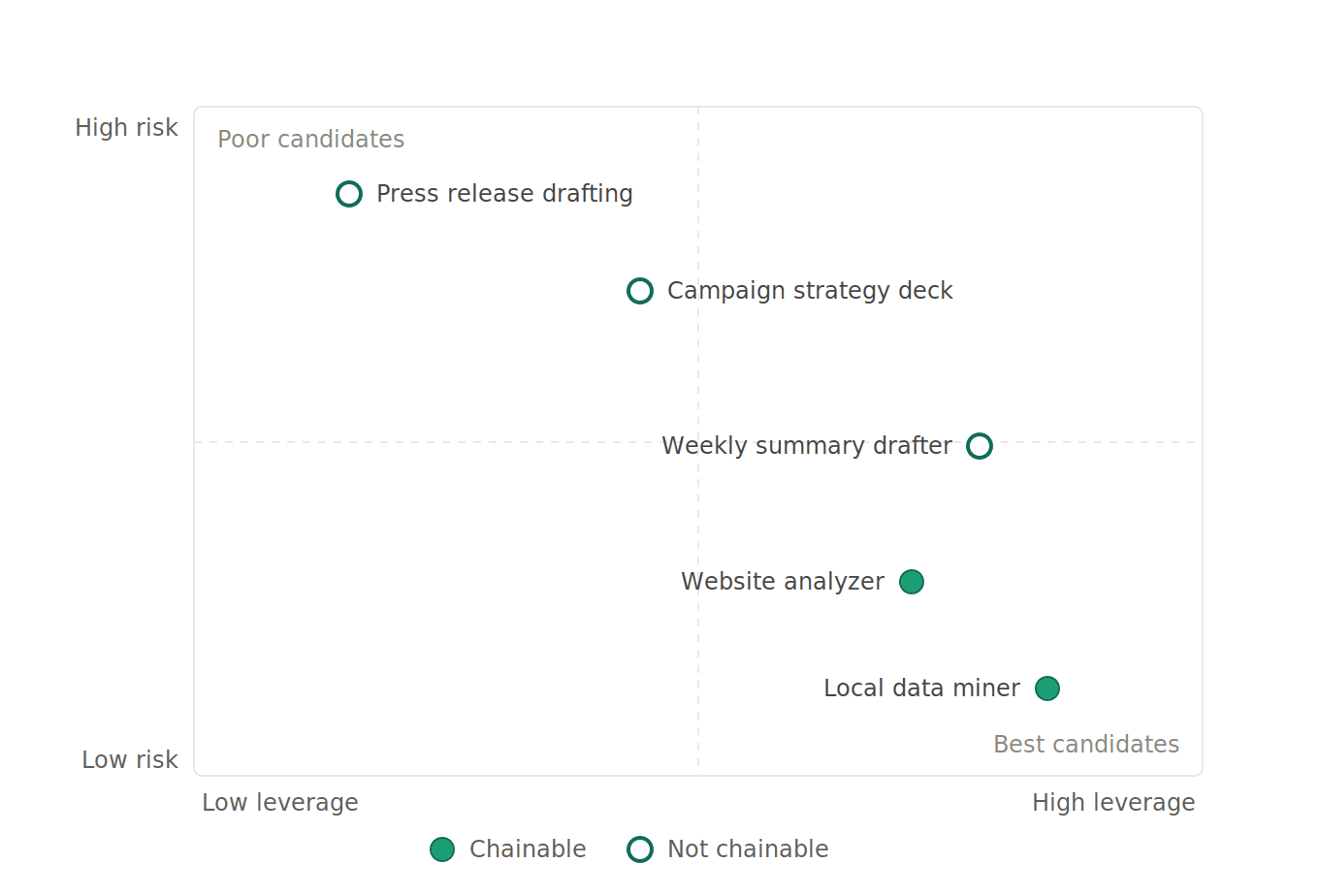
Task: Click the High risk axis label
Action: (126, 128)
